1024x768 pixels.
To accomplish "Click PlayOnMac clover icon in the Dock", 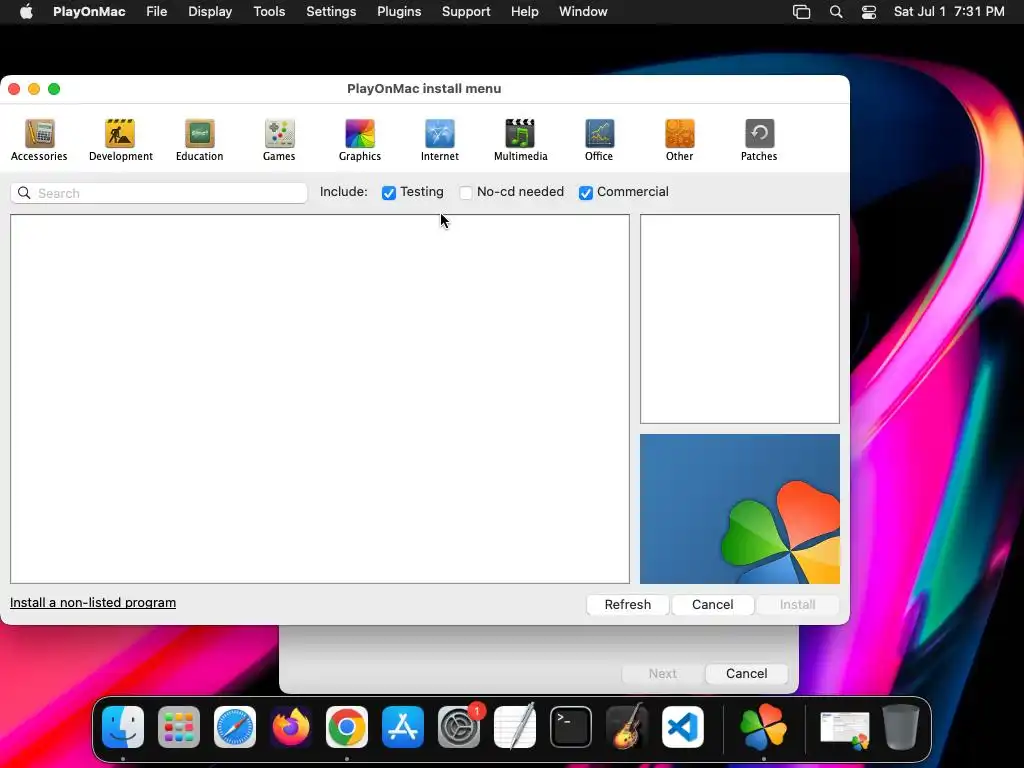I will (763, 727).
